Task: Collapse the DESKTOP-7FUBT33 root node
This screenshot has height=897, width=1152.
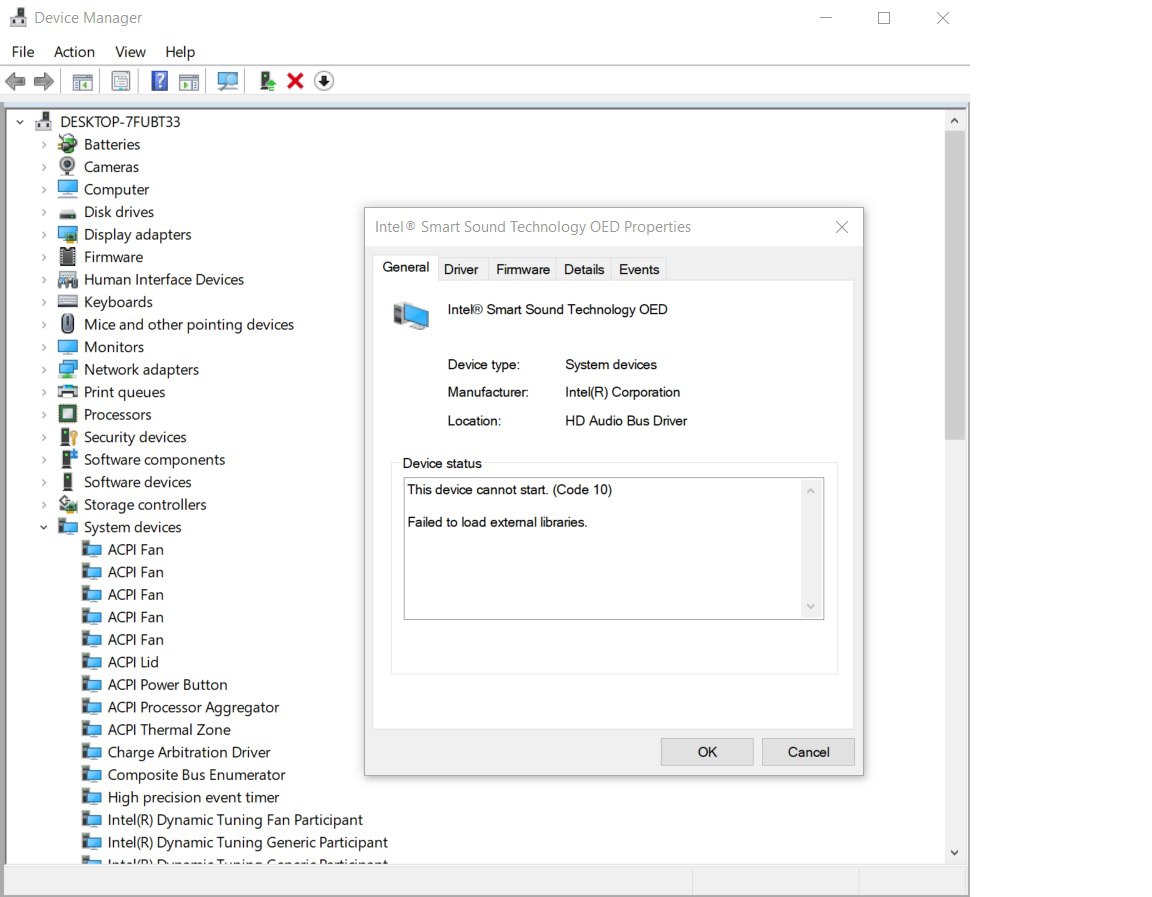Action: (x=21, y=122)
